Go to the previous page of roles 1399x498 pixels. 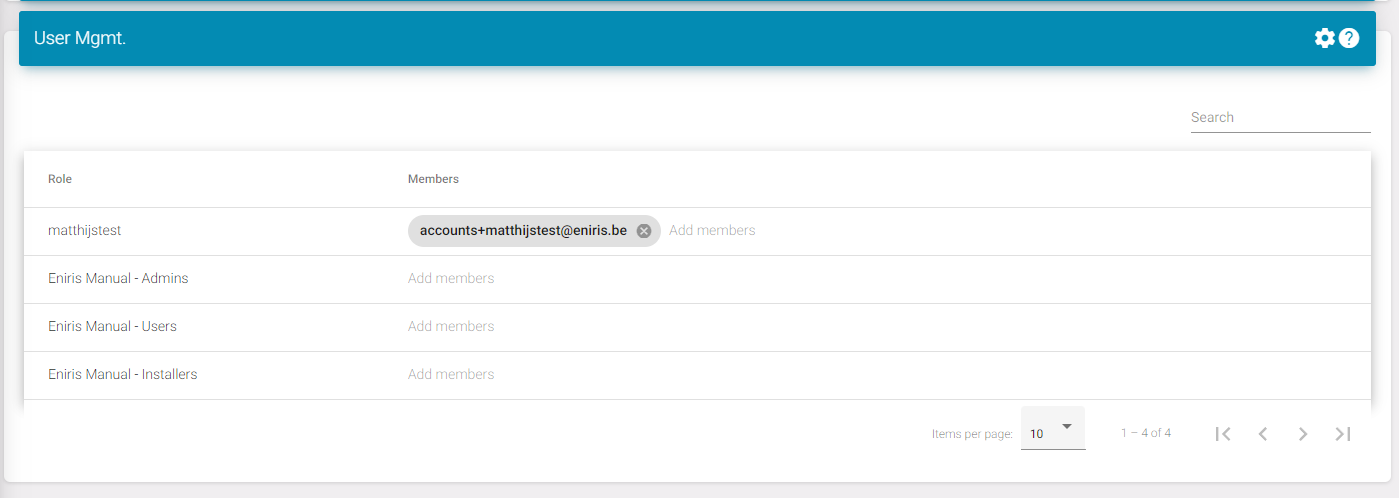click(1263, 433)
